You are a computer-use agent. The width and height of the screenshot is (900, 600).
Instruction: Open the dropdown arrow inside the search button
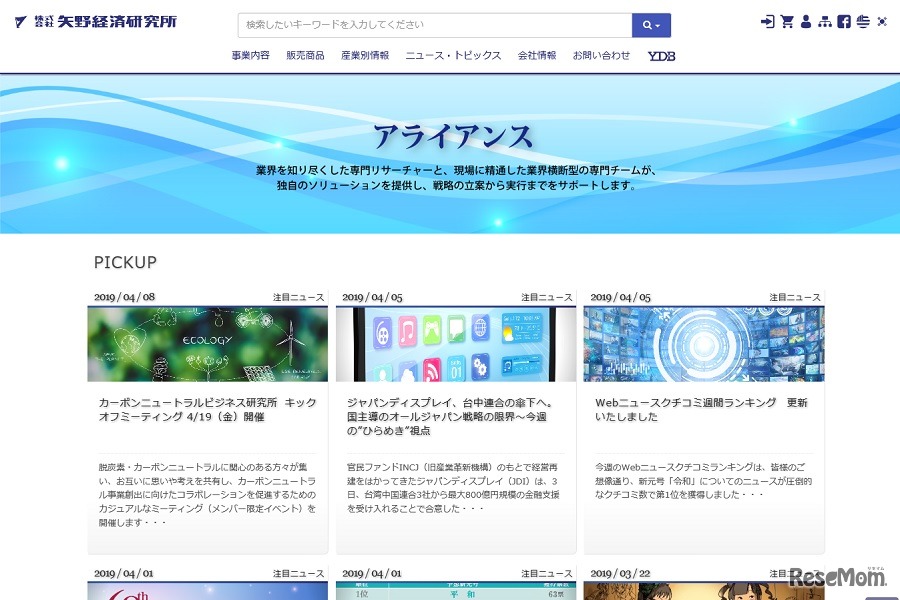click(x=658, y=23)
